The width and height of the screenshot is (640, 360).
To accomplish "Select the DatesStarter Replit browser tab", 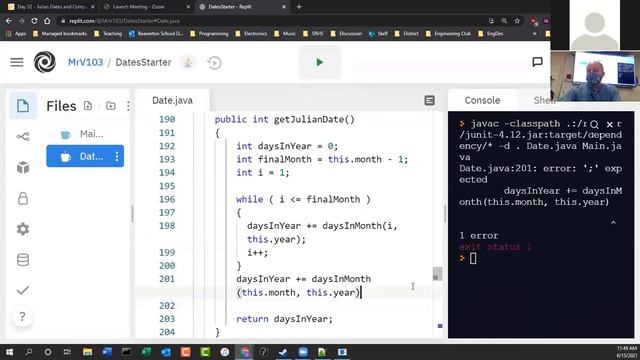I will point(242,7).
